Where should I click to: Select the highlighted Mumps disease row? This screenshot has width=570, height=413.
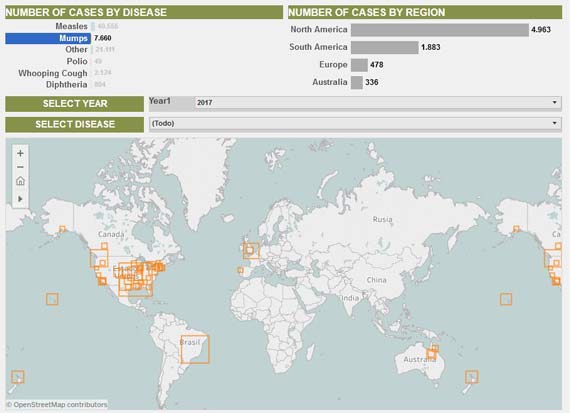tap(48, 38)
